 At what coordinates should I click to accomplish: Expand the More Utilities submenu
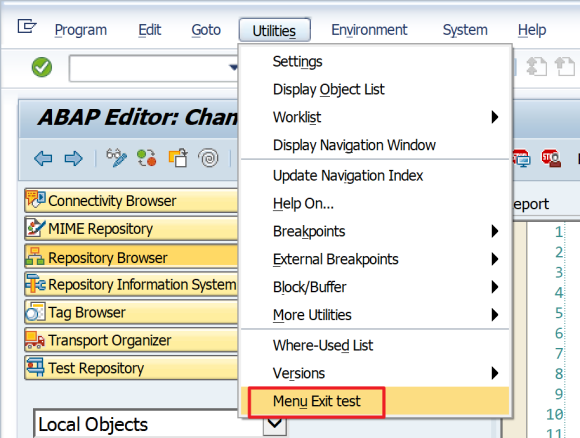375,315
